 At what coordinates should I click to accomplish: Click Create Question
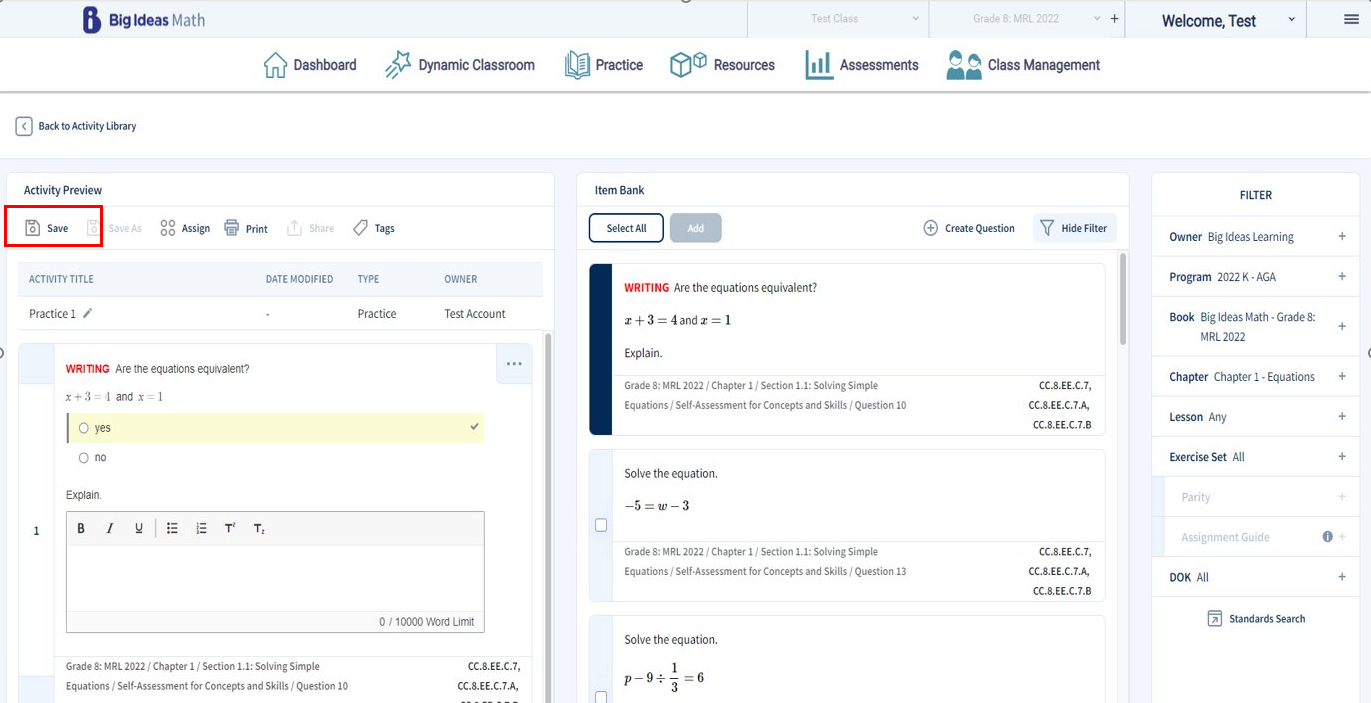[x=968, y=228]
